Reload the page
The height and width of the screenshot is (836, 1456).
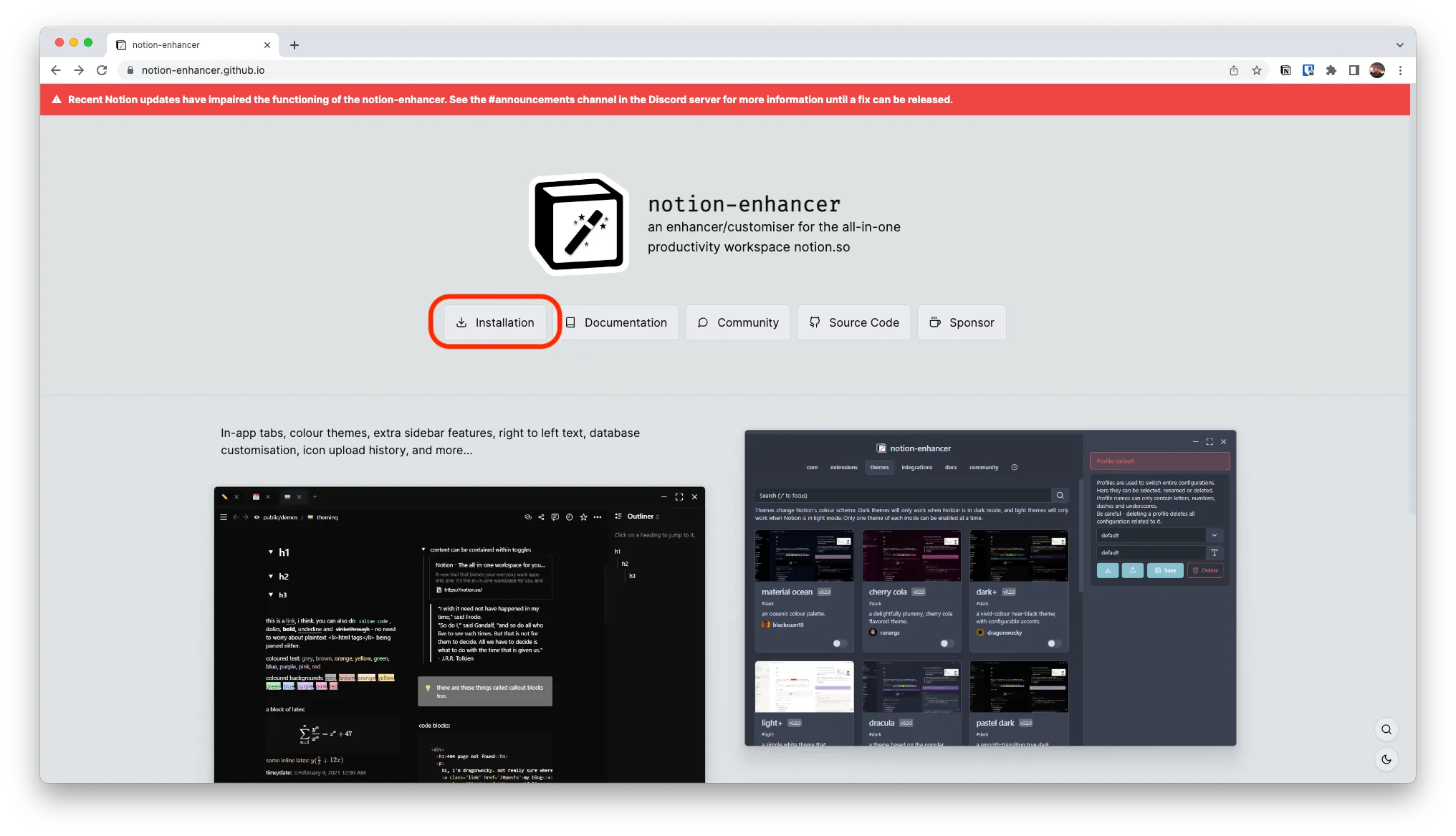coord(102,70)
